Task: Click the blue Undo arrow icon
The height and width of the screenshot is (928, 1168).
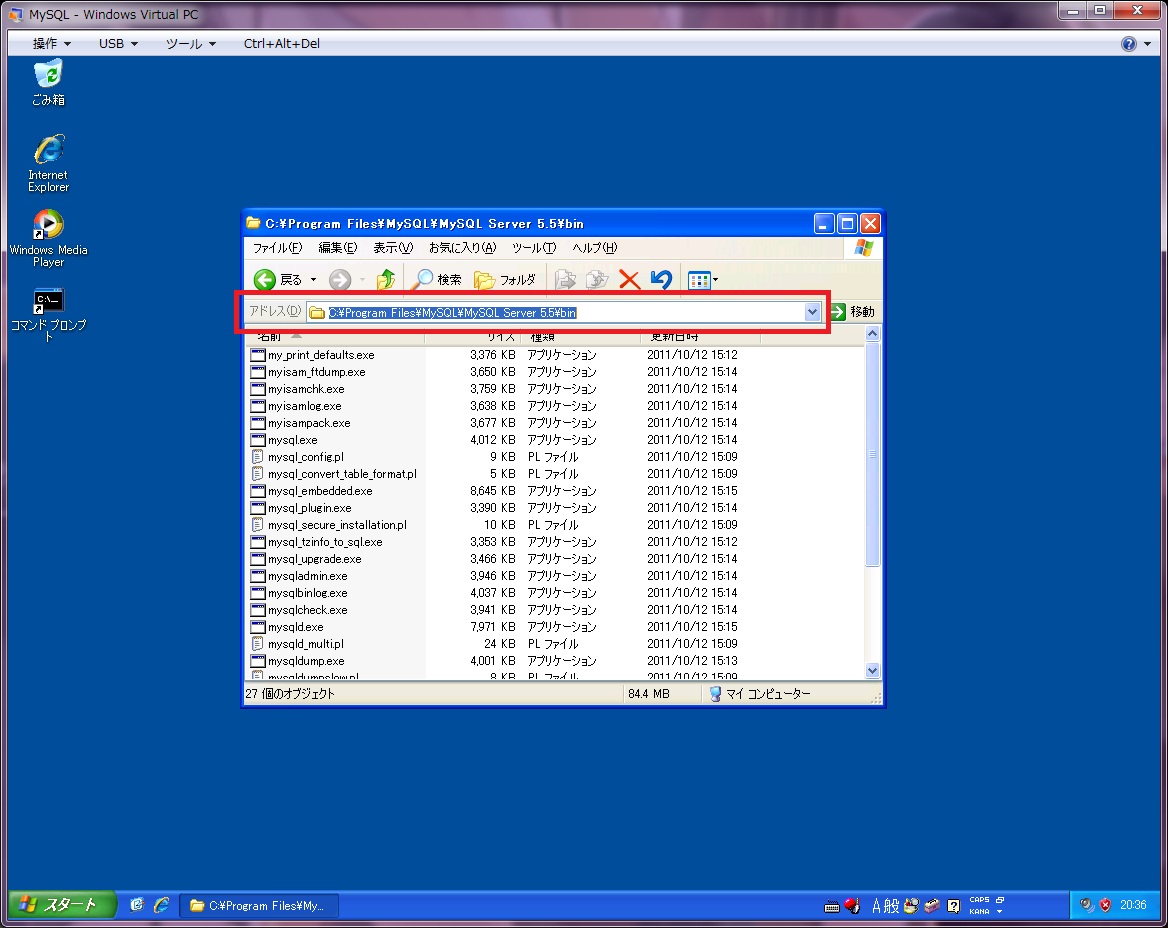Action: pyautogui.click(x=661, y=280)
